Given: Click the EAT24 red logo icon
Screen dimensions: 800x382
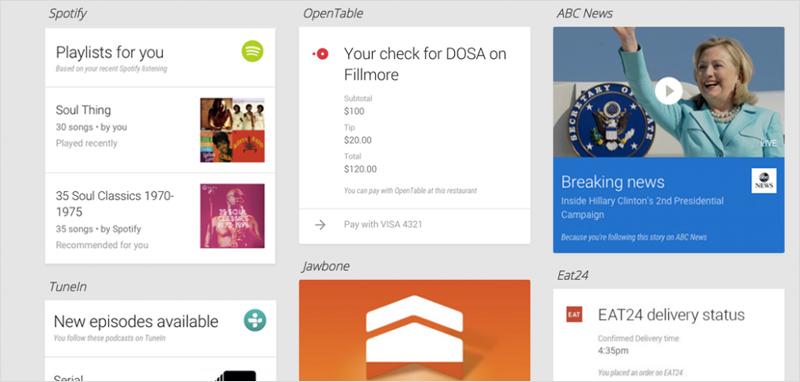Looking at the screenshot, I should (x=574, y=314).
